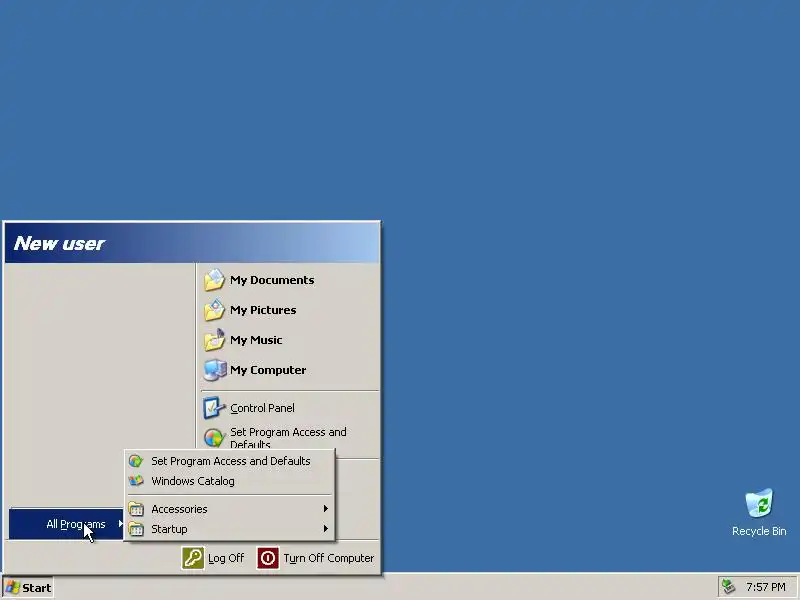Expand the Accessories submenu arrow
The image size is (800, 600).
326,509
